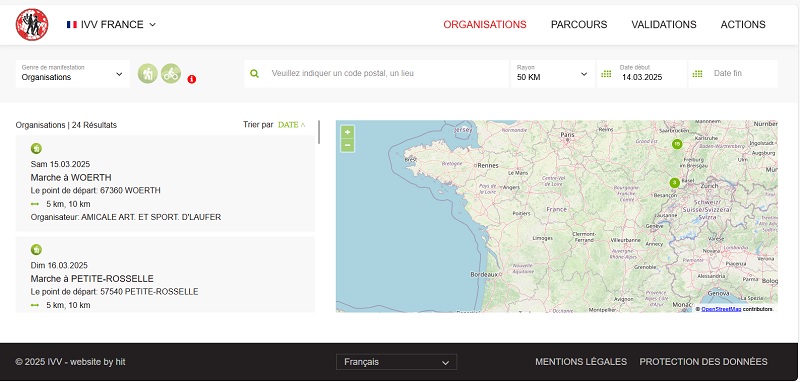
Task: Click the results list scrollbar
Action: coord(319,132)
